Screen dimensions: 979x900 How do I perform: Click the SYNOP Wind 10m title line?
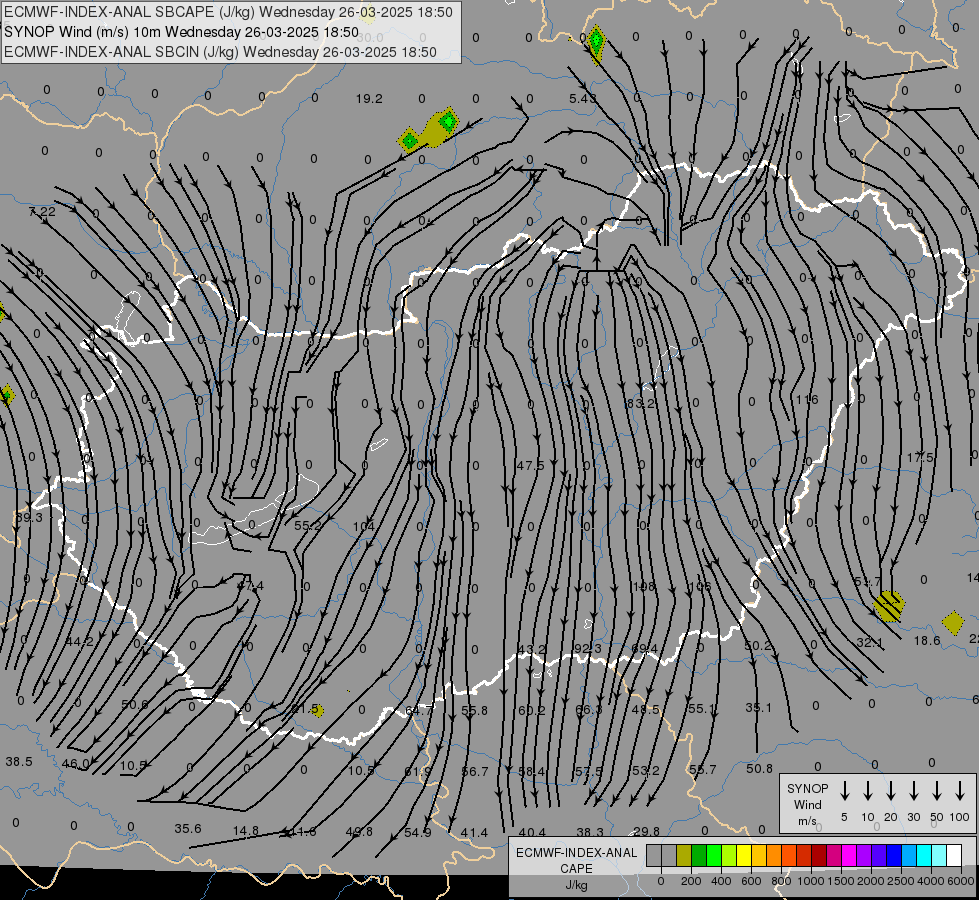pyautogui.click(x=181, y=32)
